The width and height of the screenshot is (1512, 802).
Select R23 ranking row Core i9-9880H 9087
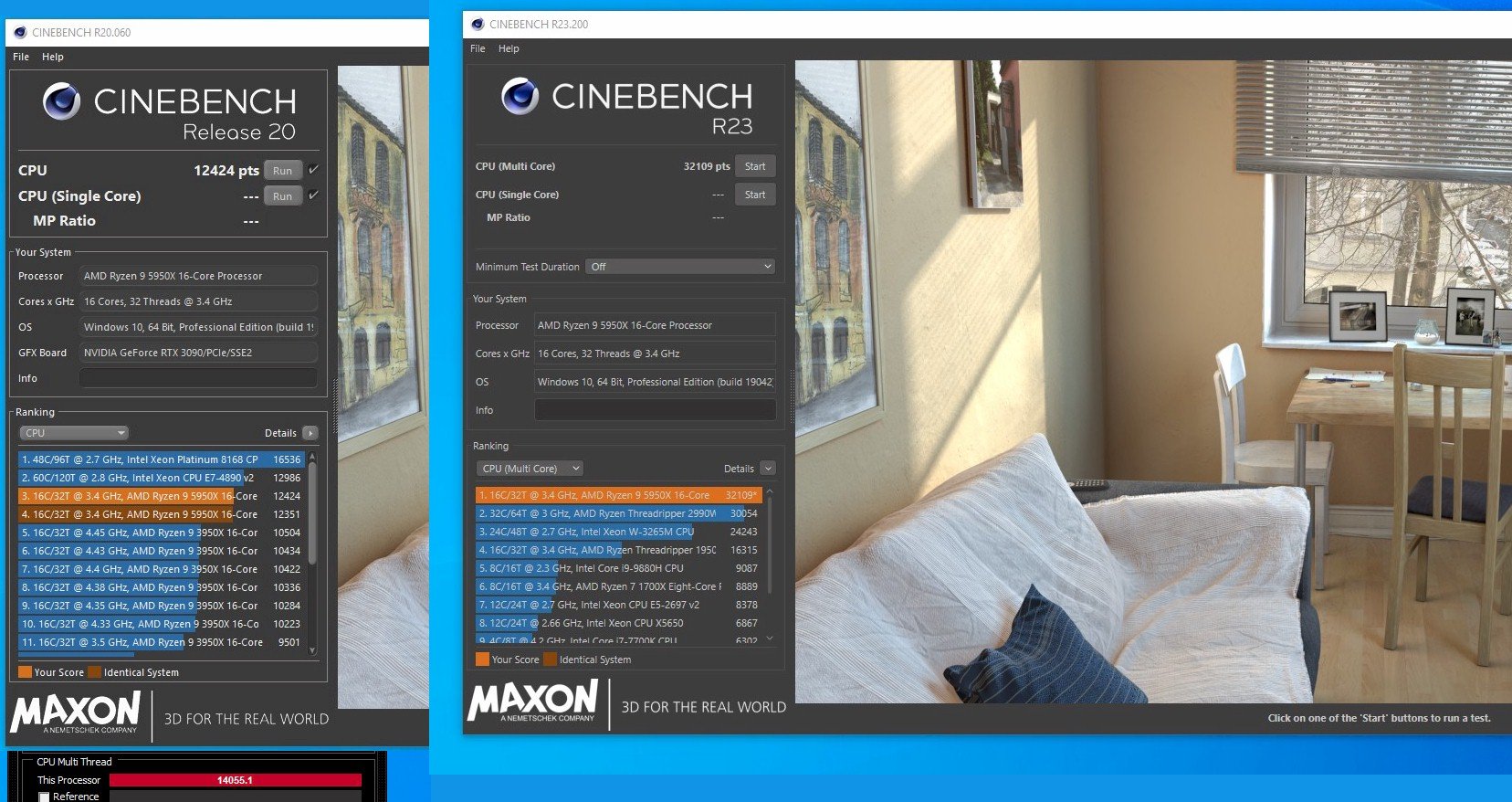618,568
